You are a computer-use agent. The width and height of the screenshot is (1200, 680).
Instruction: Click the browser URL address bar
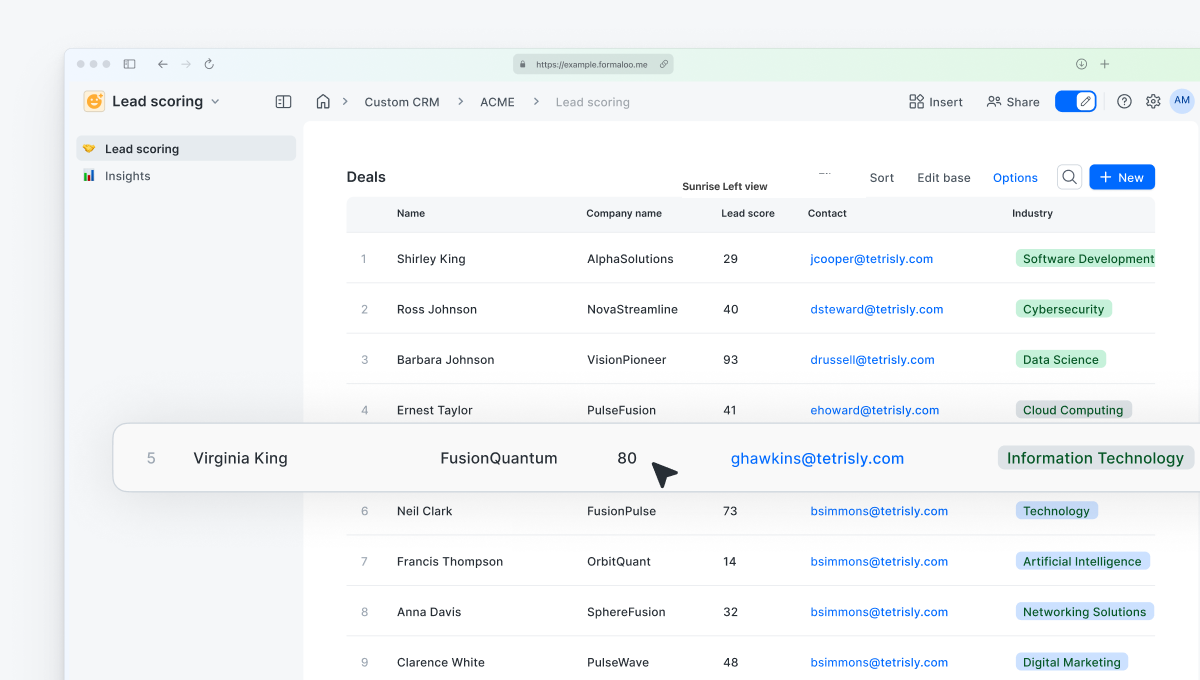pyautogui.click(x=592, y=64)
